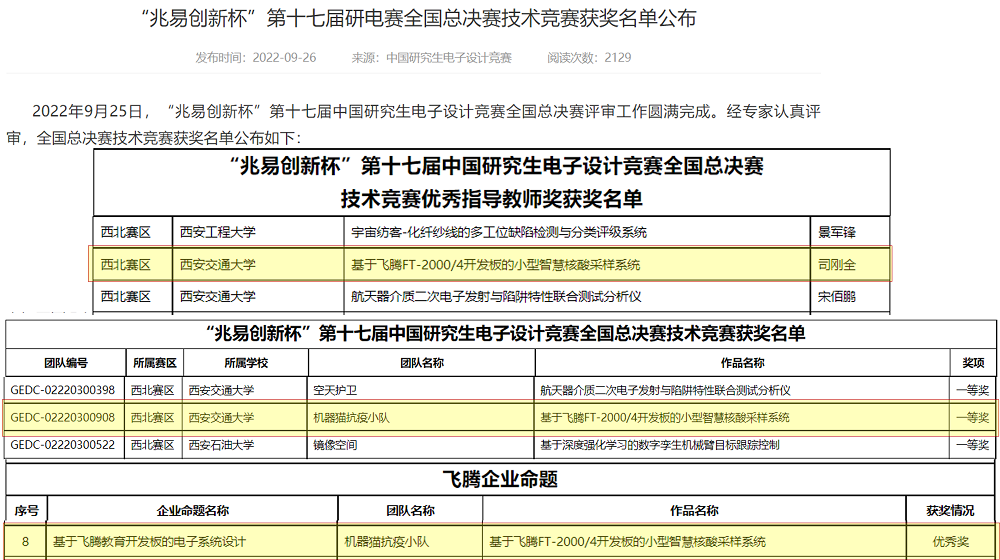Click the 团队编号 column header
Viewport: 1000px width, 560px height.
click(x=64, y=362)
